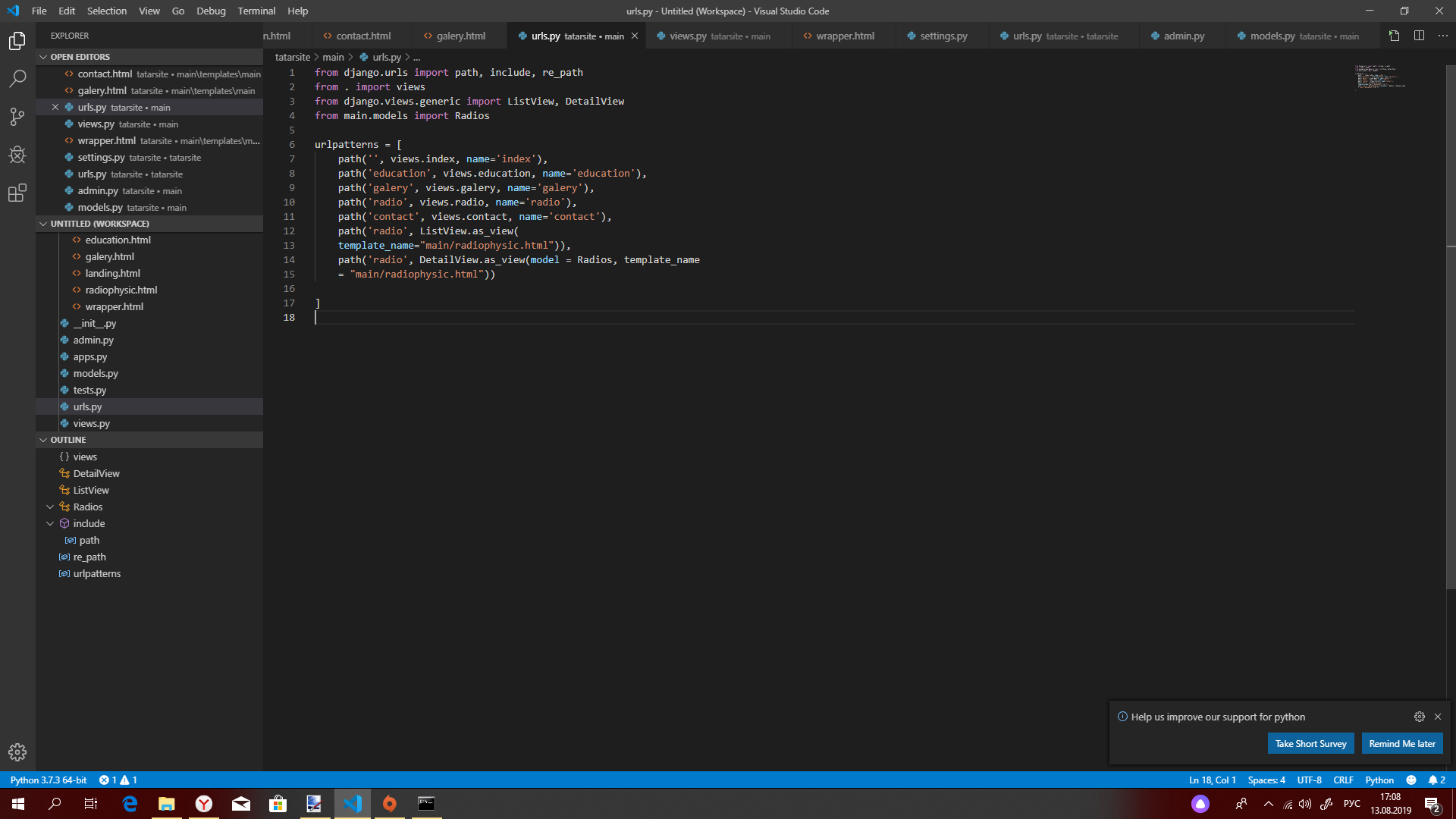Click the errors and warnings status indicator
Screen dimensions: 1456x819
pos(118,780)
